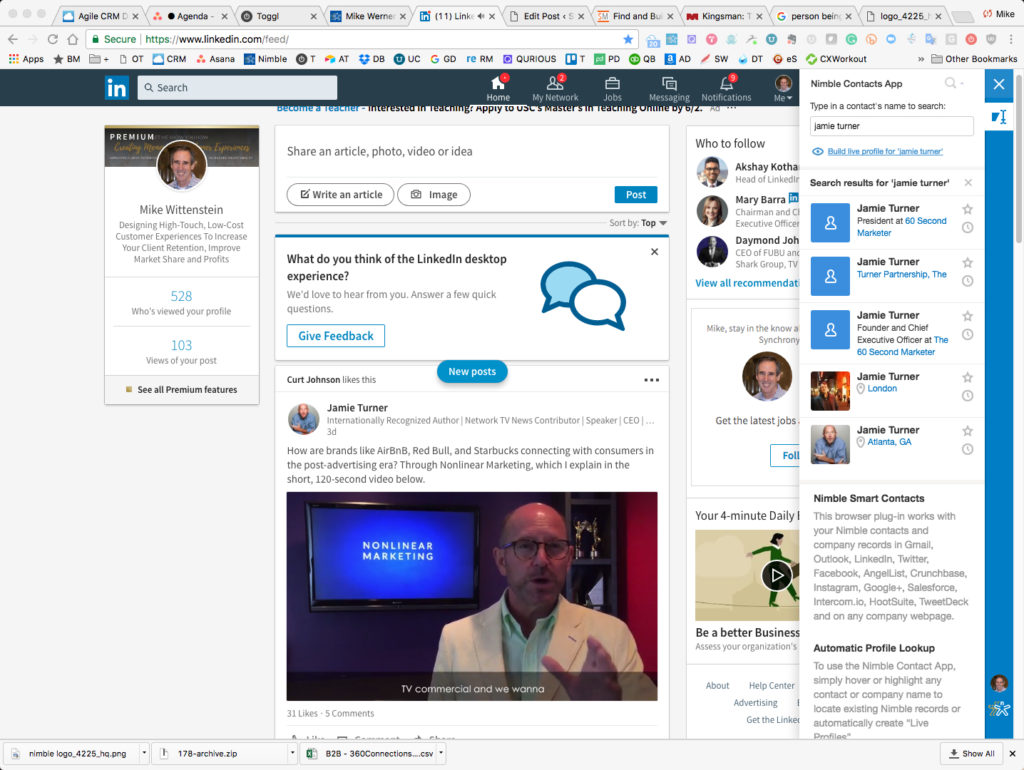Click See all Premium features

click(x=181, y=390)
